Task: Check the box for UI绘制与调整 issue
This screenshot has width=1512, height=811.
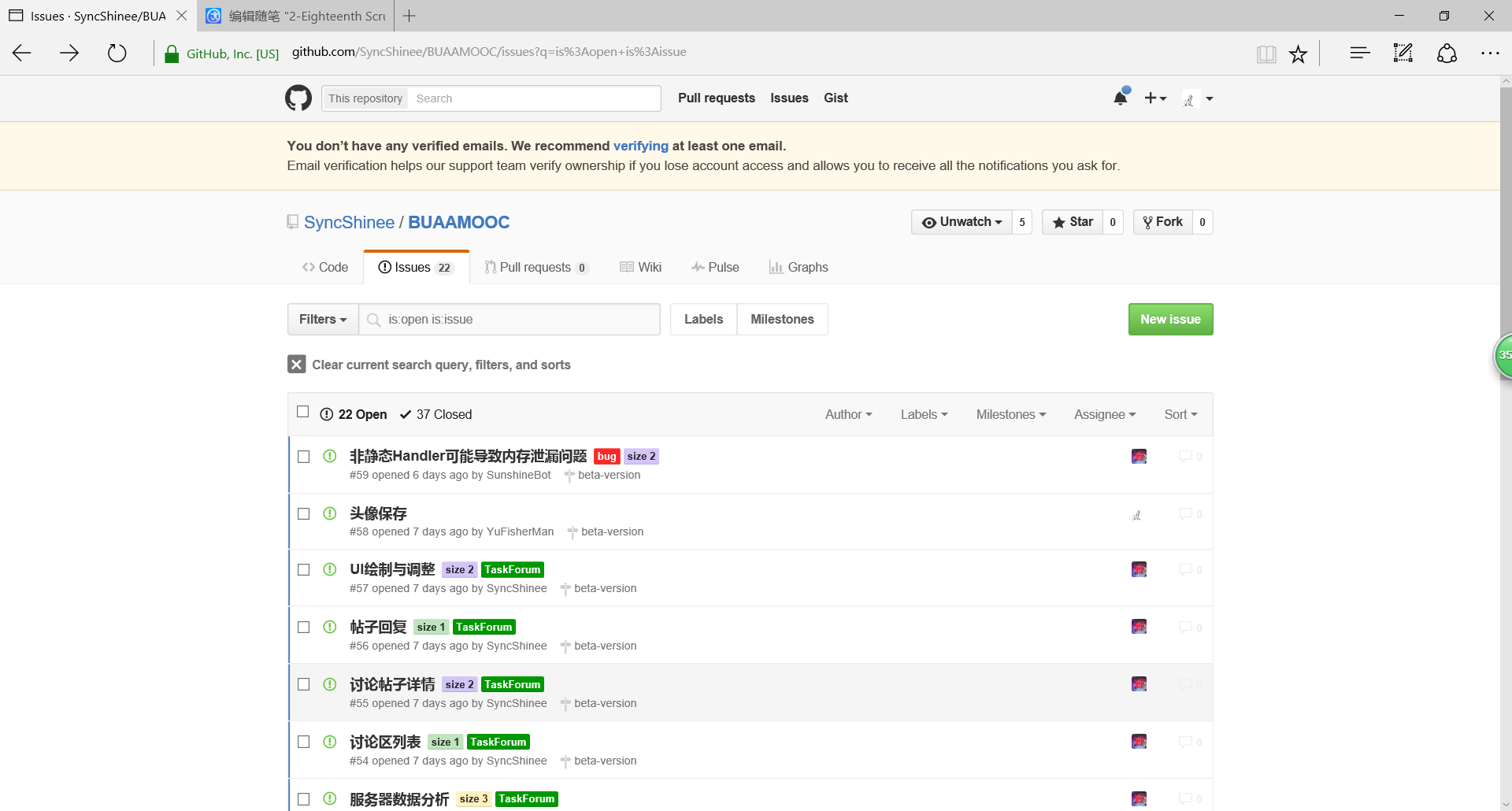Action: [x=303, y=570]
